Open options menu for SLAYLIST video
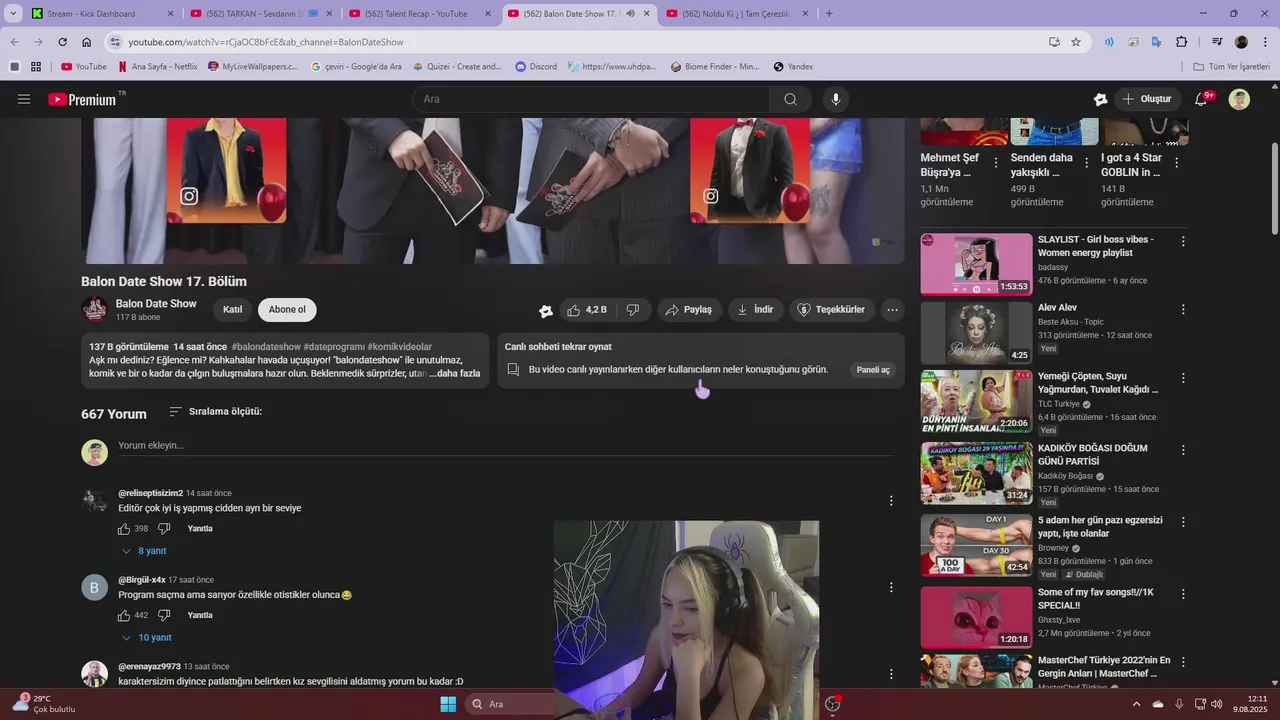 coord(1183,241)
